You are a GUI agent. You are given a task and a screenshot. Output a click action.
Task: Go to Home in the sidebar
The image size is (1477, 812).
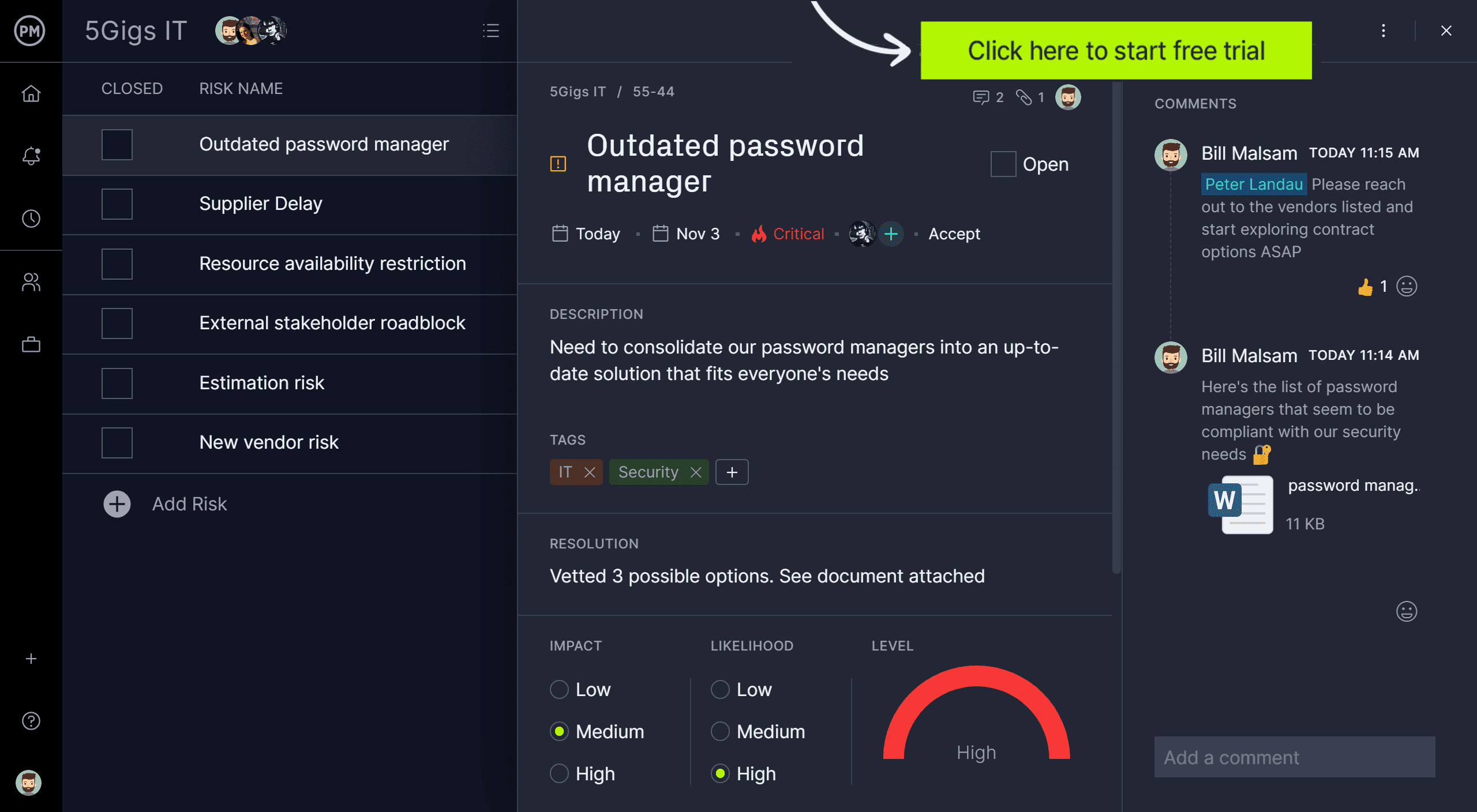point(31,93)
